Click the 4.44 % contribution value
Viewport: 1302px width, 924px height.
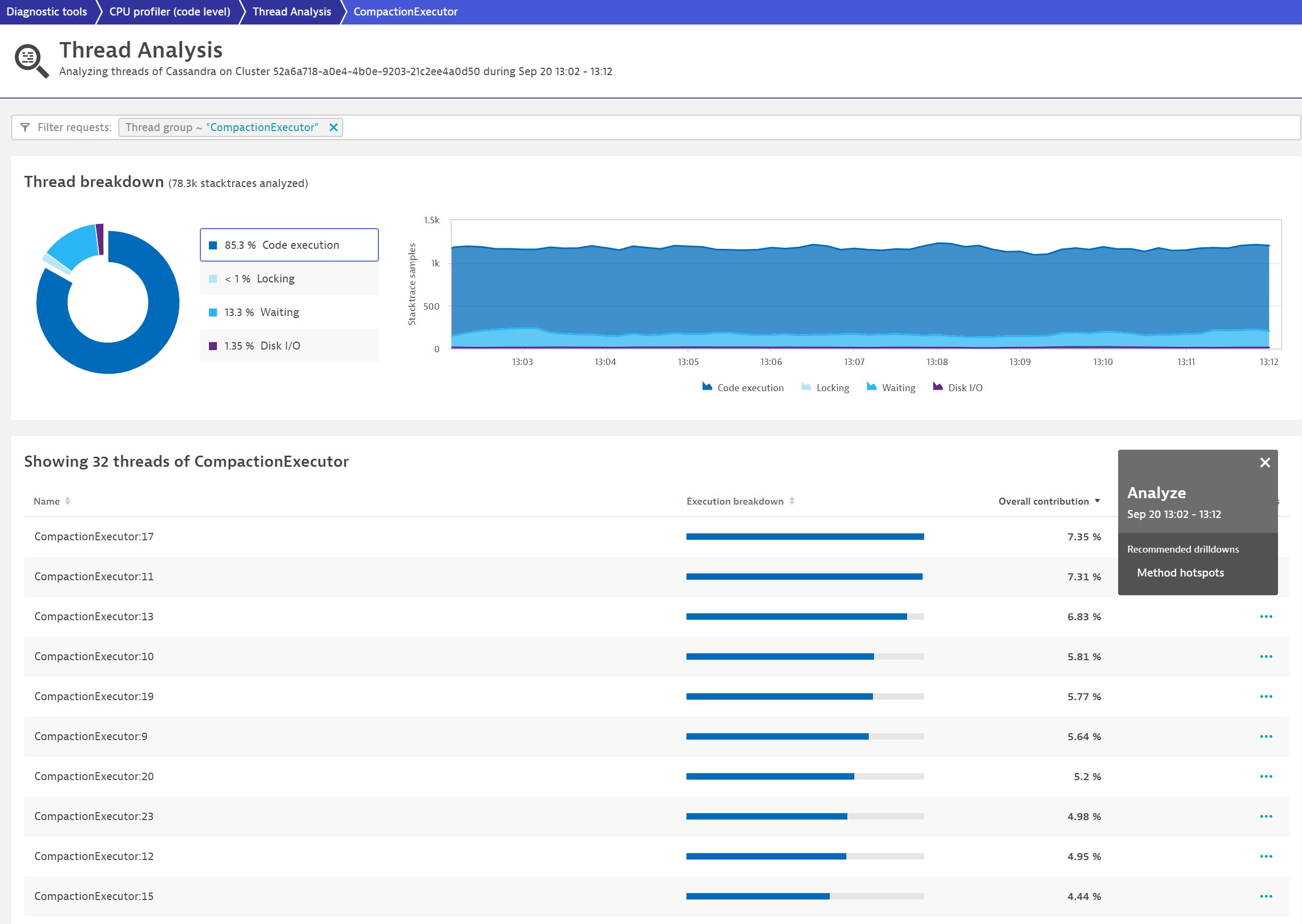coord(1084,896)
